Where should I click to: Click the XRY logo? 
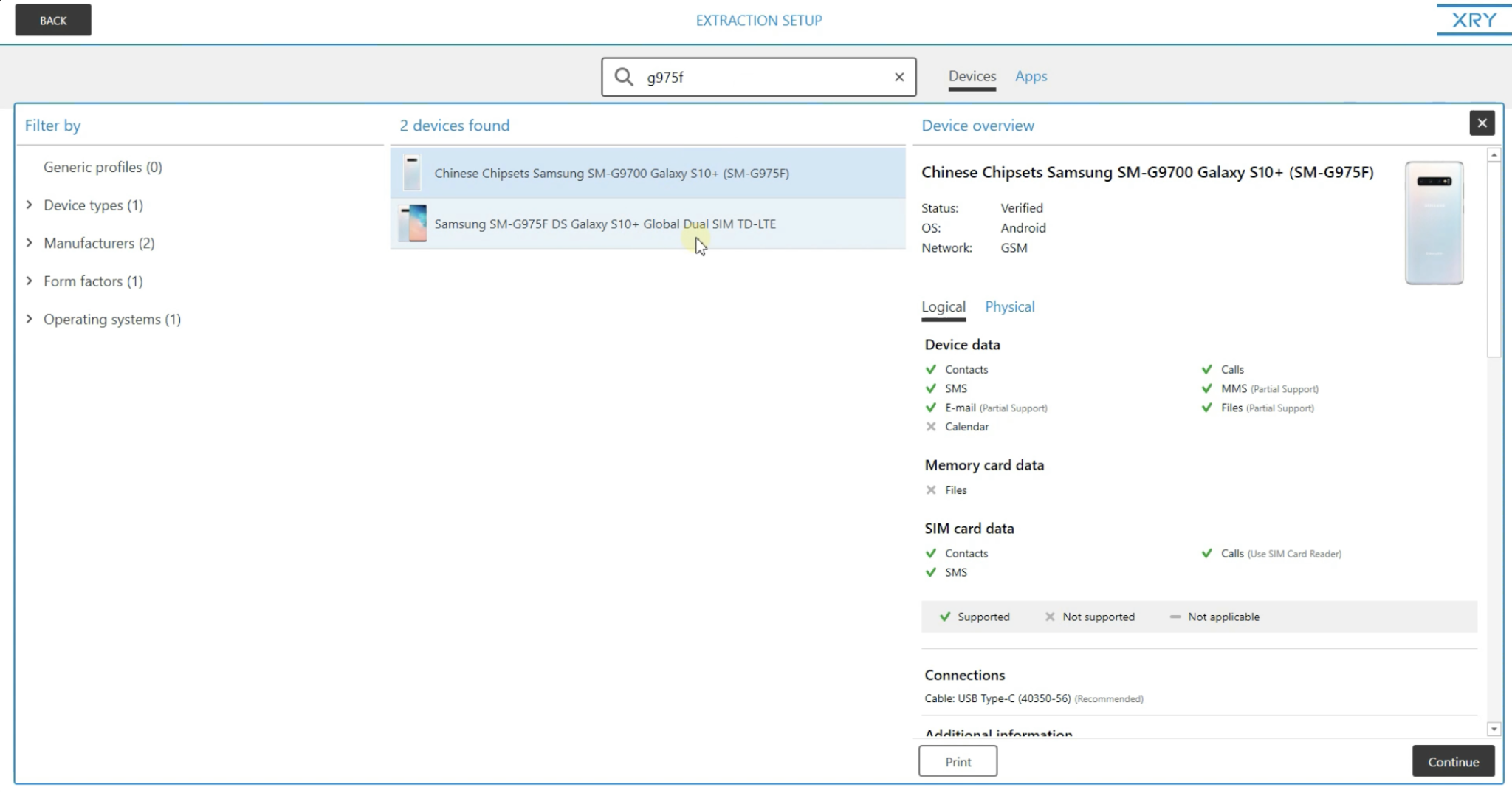click(x=1473, y=20)
